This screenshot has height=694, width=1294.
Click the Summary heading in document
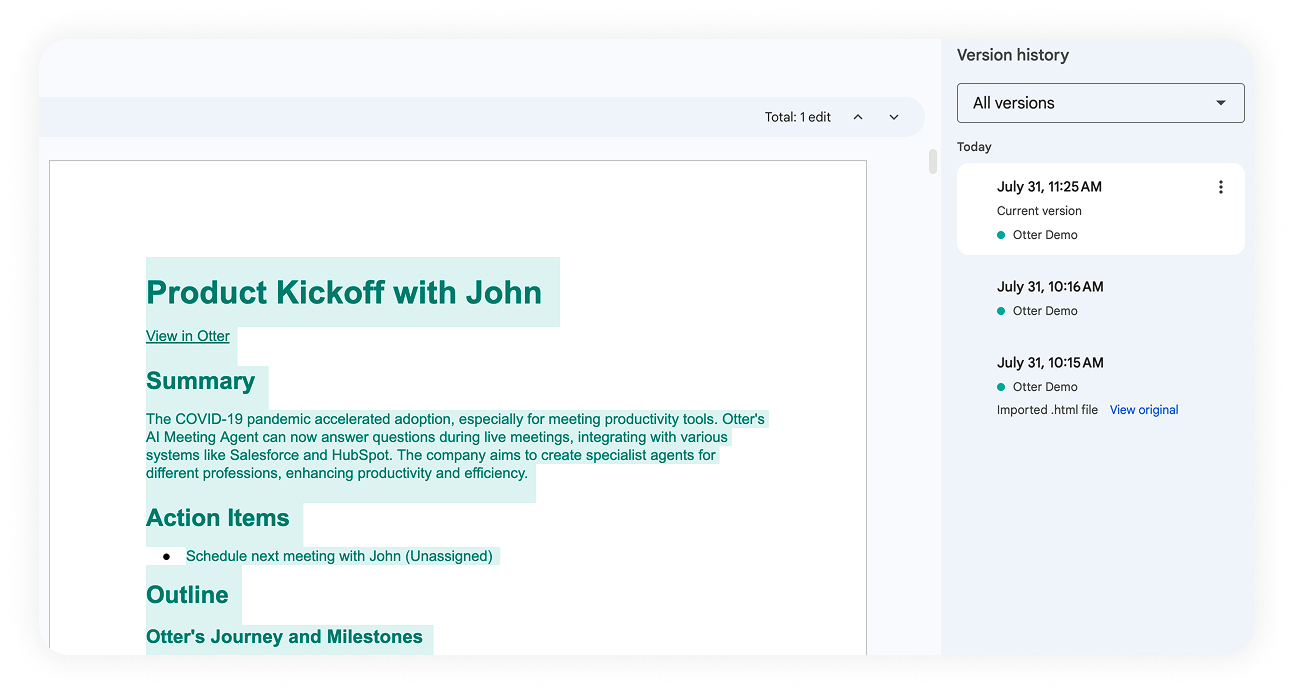tap(200, 381)
